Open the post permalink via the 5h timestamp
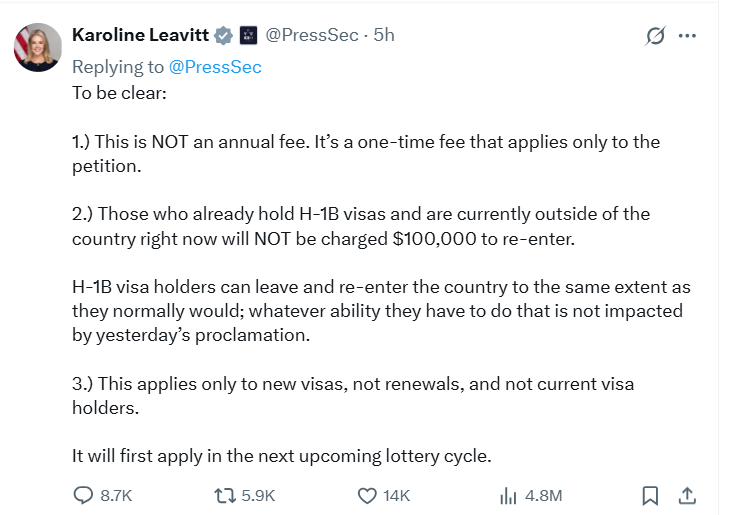 (383, 35)
